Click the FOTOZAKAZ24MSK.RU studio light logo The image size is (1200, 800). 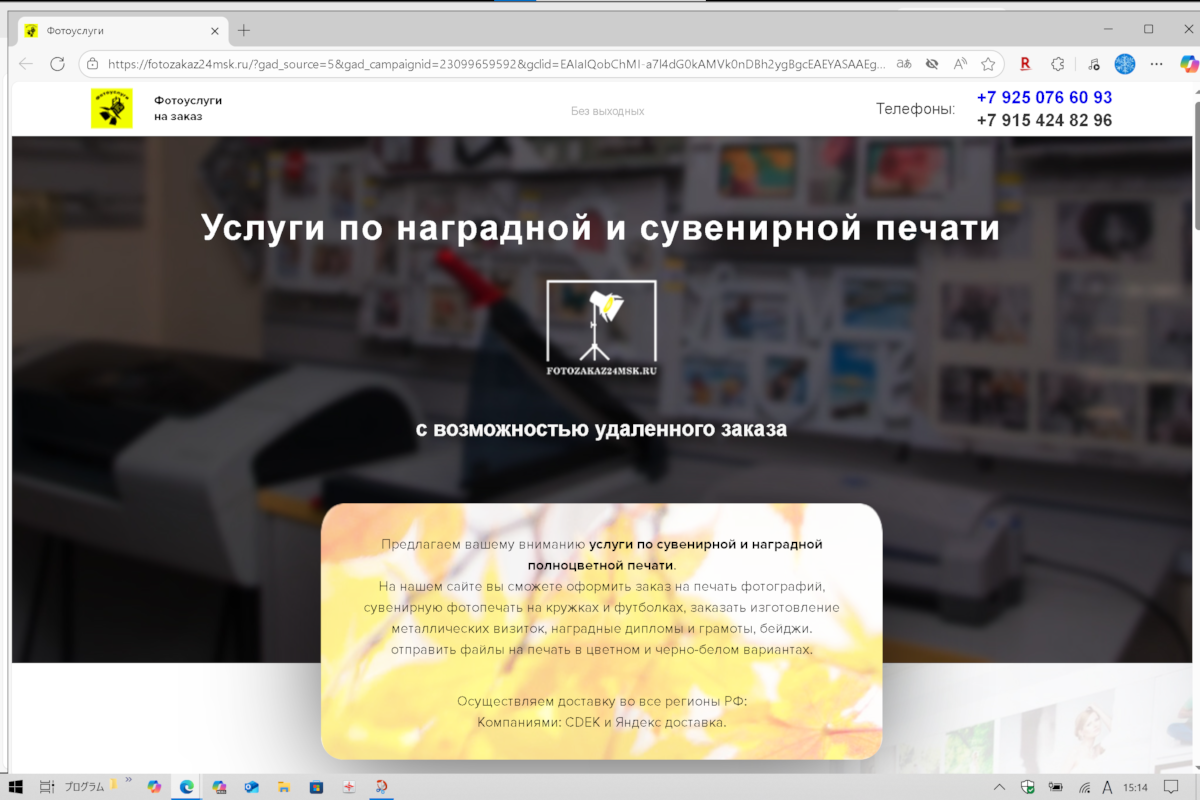coord(601,328)
